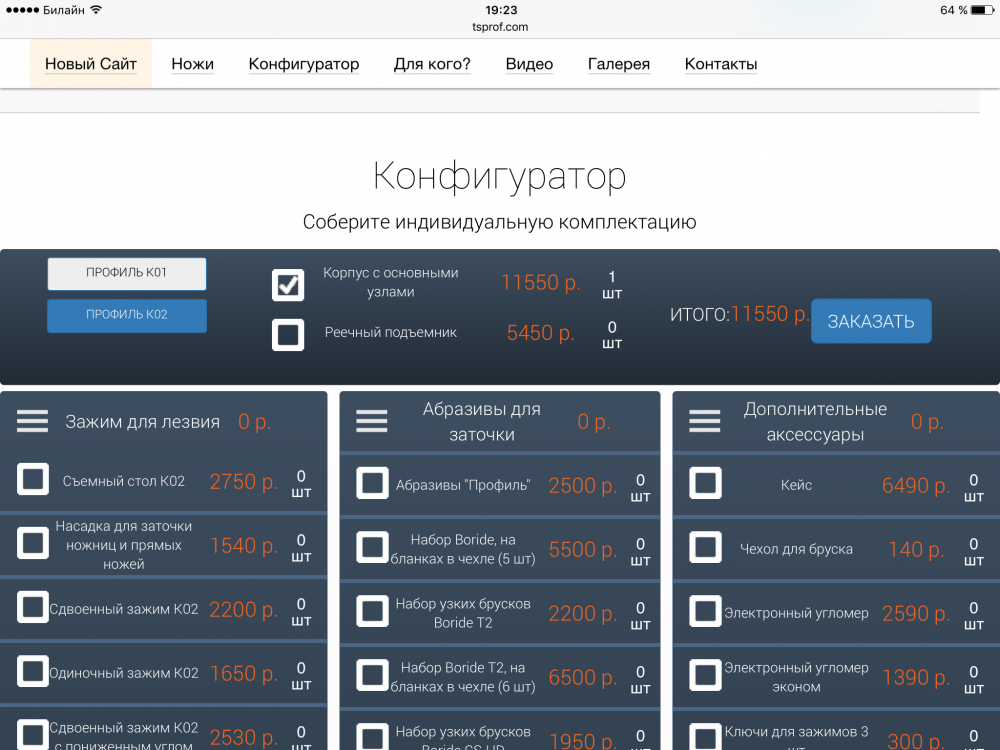The width and height of the screenshot is (1000, 750).
Task: Select Электронный угломер checkbox
Action: (705, 612)
